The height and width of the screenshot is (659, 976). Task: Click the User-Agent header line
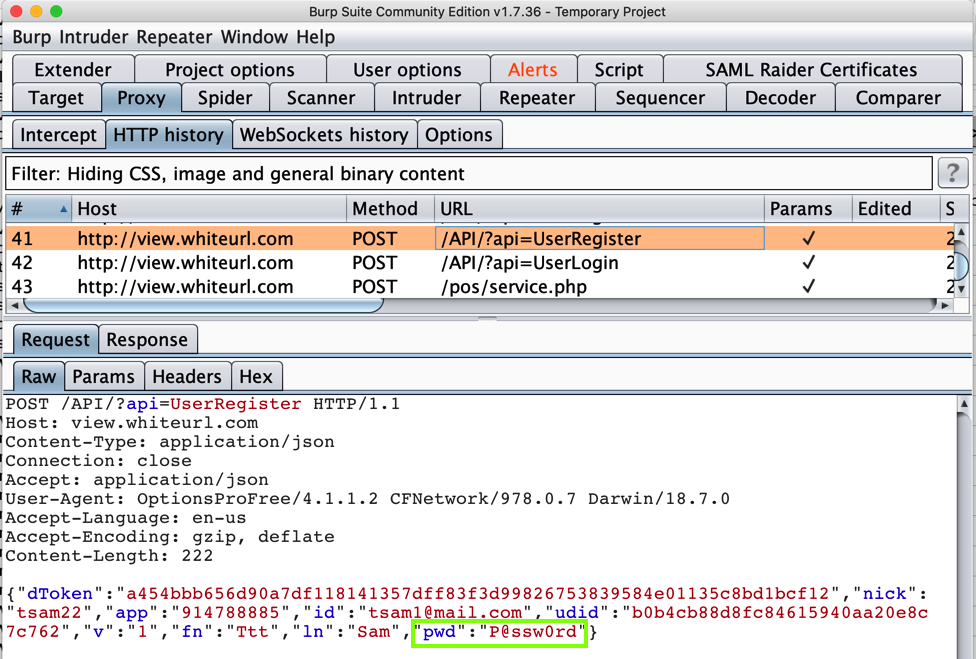coord(368,499)
